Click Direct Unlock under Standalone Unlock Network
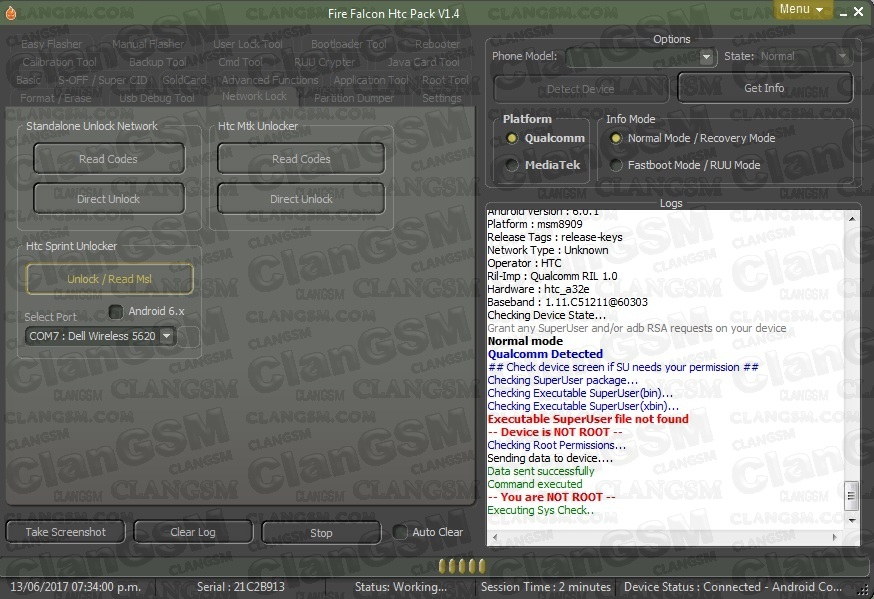The height and width of the screenshot is (599, 874). click(109, 199)
